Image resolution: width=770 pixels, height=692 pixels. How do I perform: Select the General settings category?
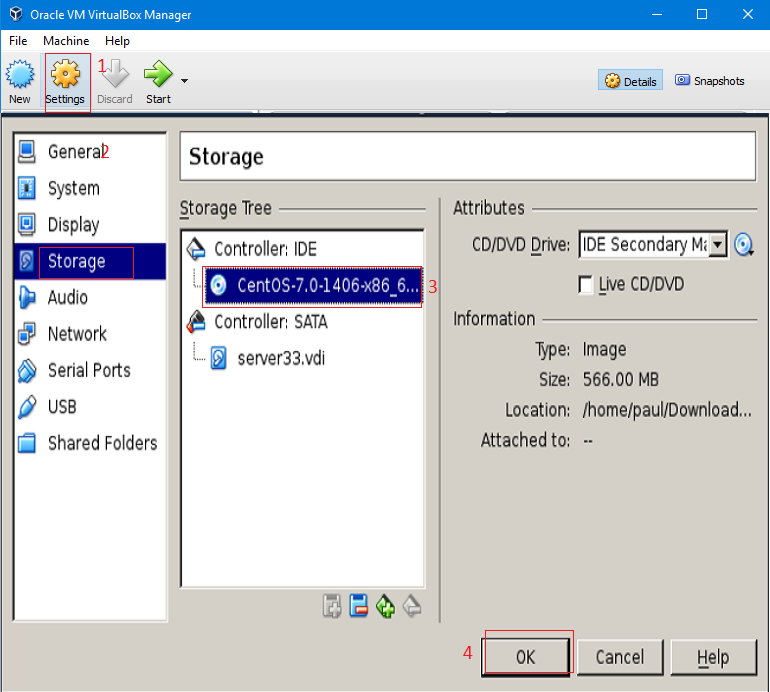tap(90, 152)
